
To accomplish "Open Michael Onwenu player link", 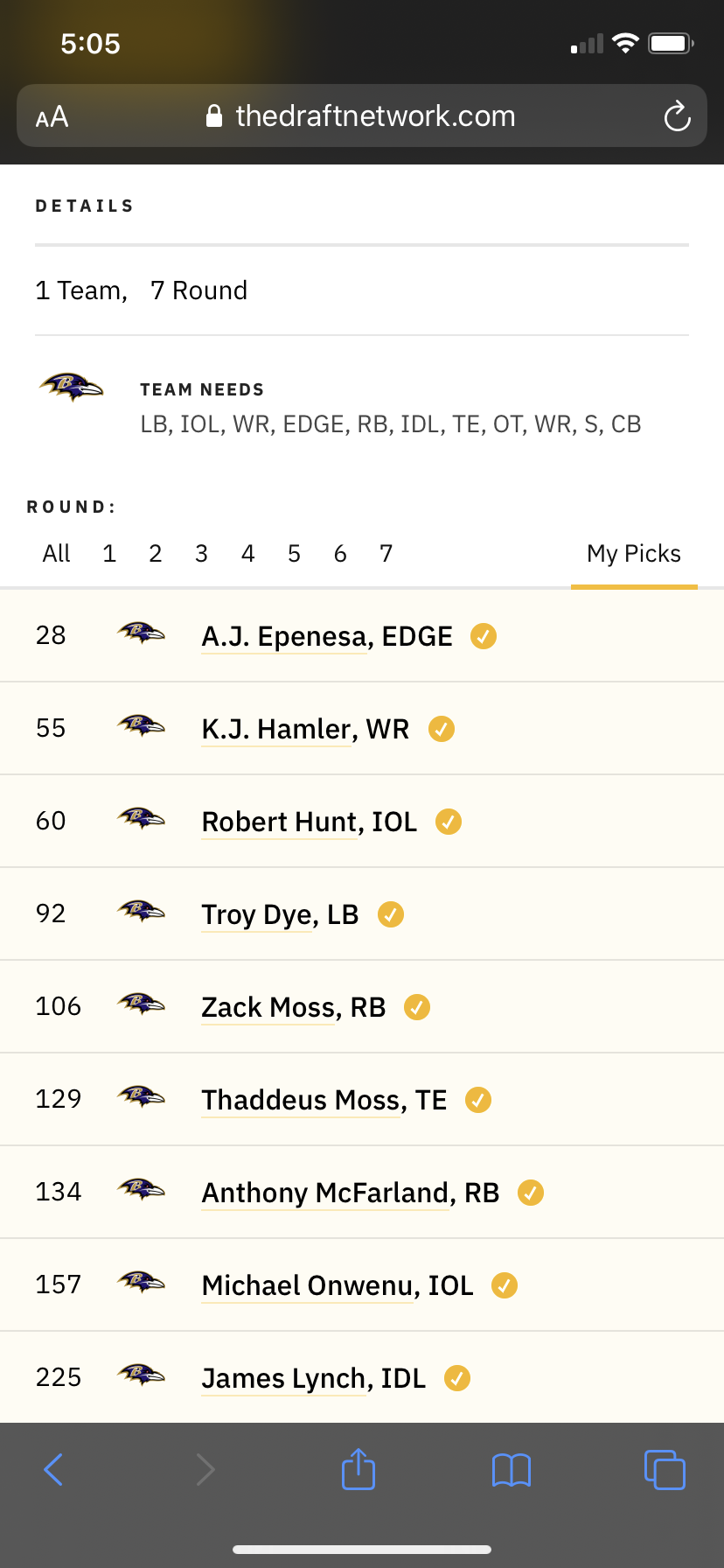I will (338, 1285).
